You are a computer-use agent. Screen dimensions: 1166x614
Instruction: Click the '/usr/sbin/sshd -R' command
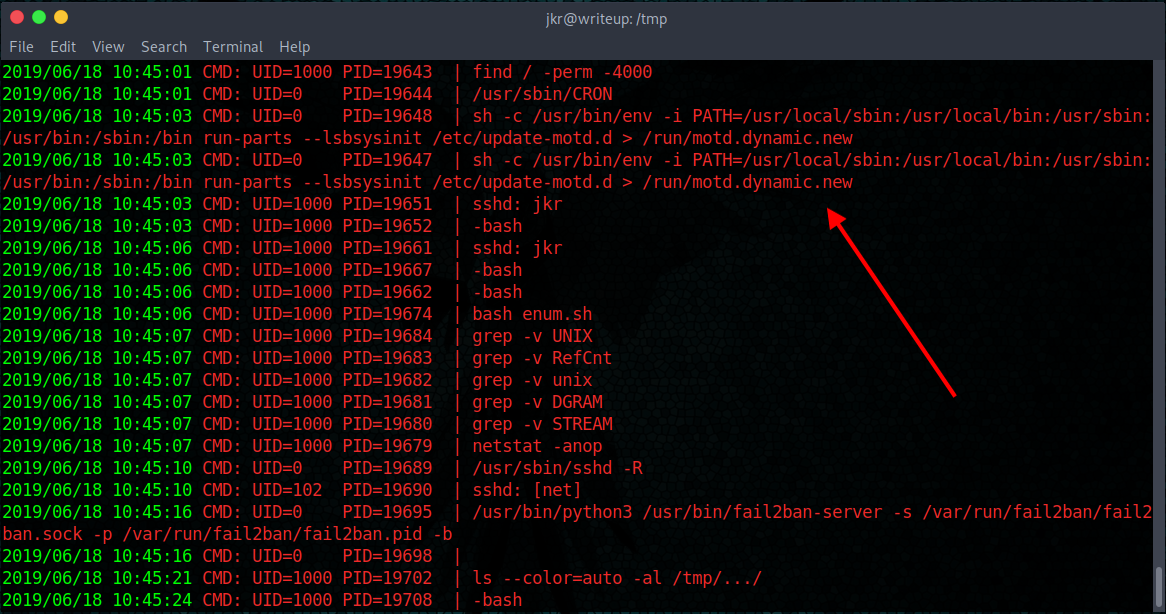(x=558, y=468)
